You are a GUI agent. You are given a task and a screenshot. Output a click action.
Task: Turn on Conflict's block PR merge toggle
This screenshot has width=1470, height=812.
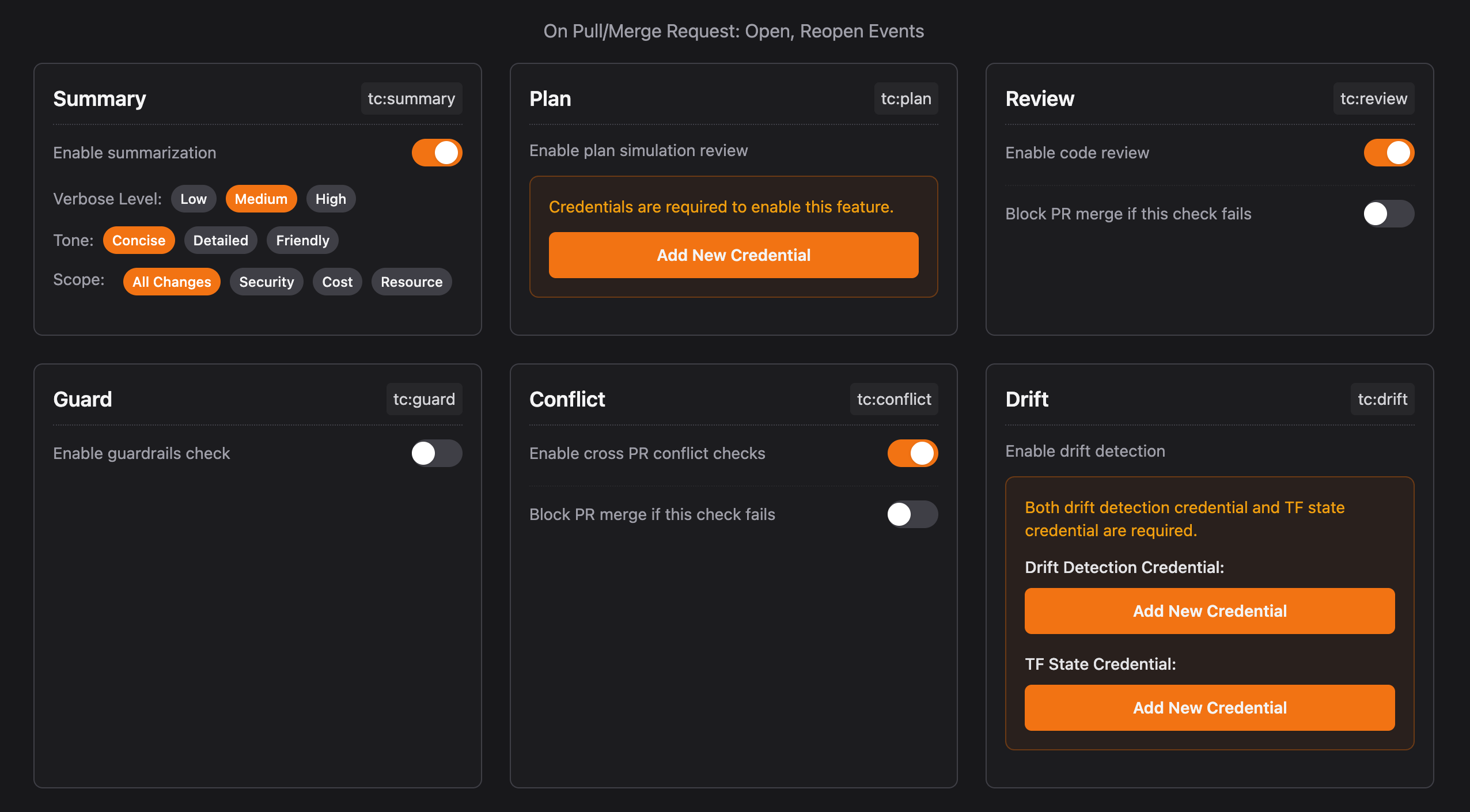coord(912,514)
